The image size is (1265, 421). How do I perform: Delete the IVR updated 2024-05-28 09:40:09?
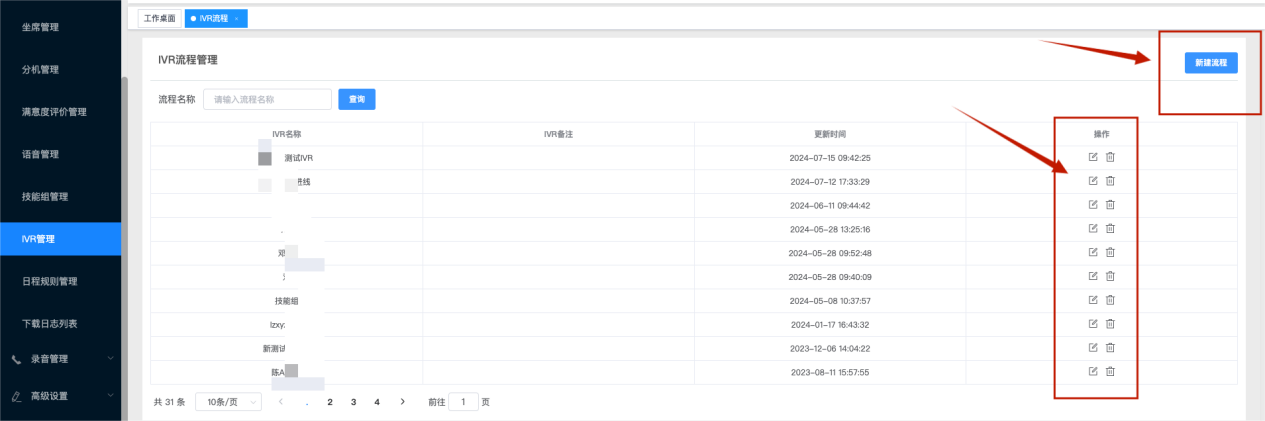pos(1110,276)
